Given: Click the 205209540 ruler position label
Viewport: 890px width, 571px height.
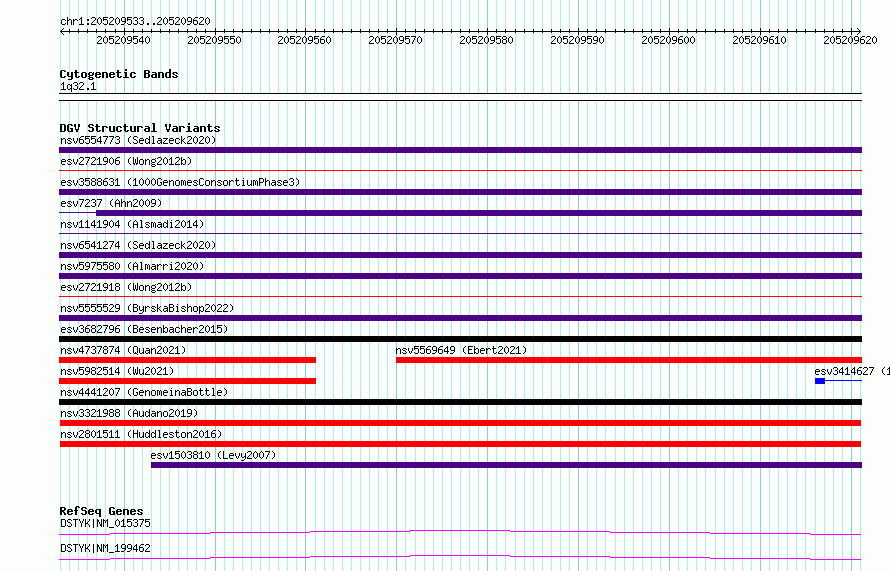Looking at the screenshot, I should pyautogui.click(x=123, y=40).
